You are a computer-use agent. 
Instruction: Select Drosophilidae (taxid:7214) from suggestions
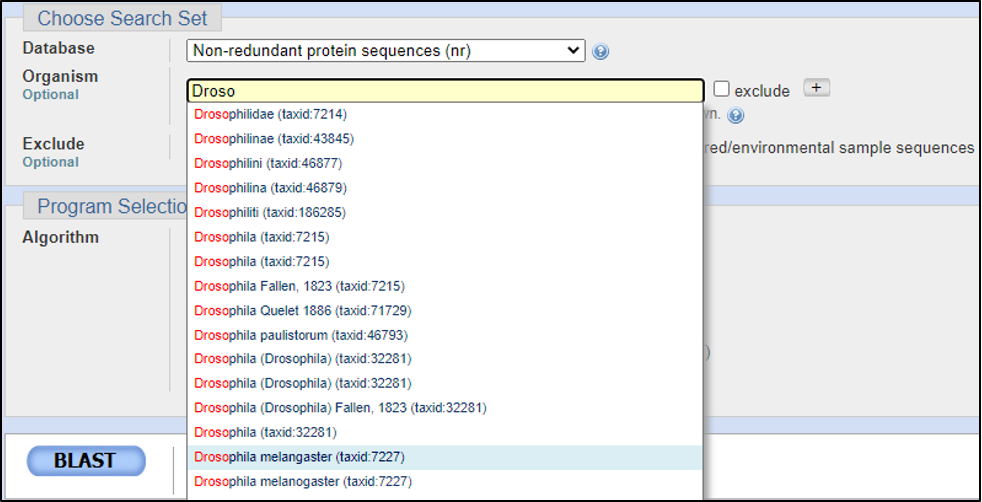tap(270, 114)
